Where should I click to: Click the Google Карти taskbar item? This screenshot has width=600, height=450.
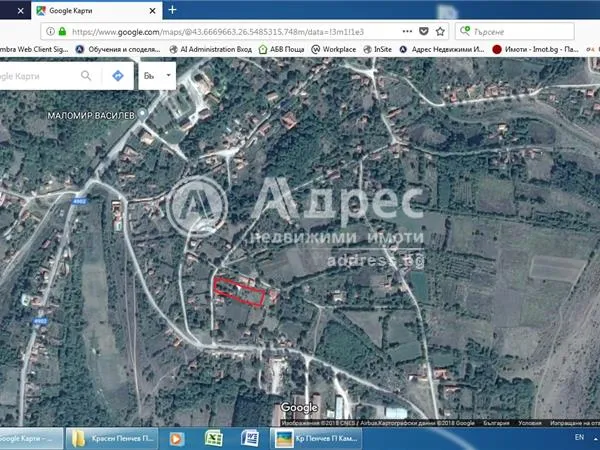31,439
